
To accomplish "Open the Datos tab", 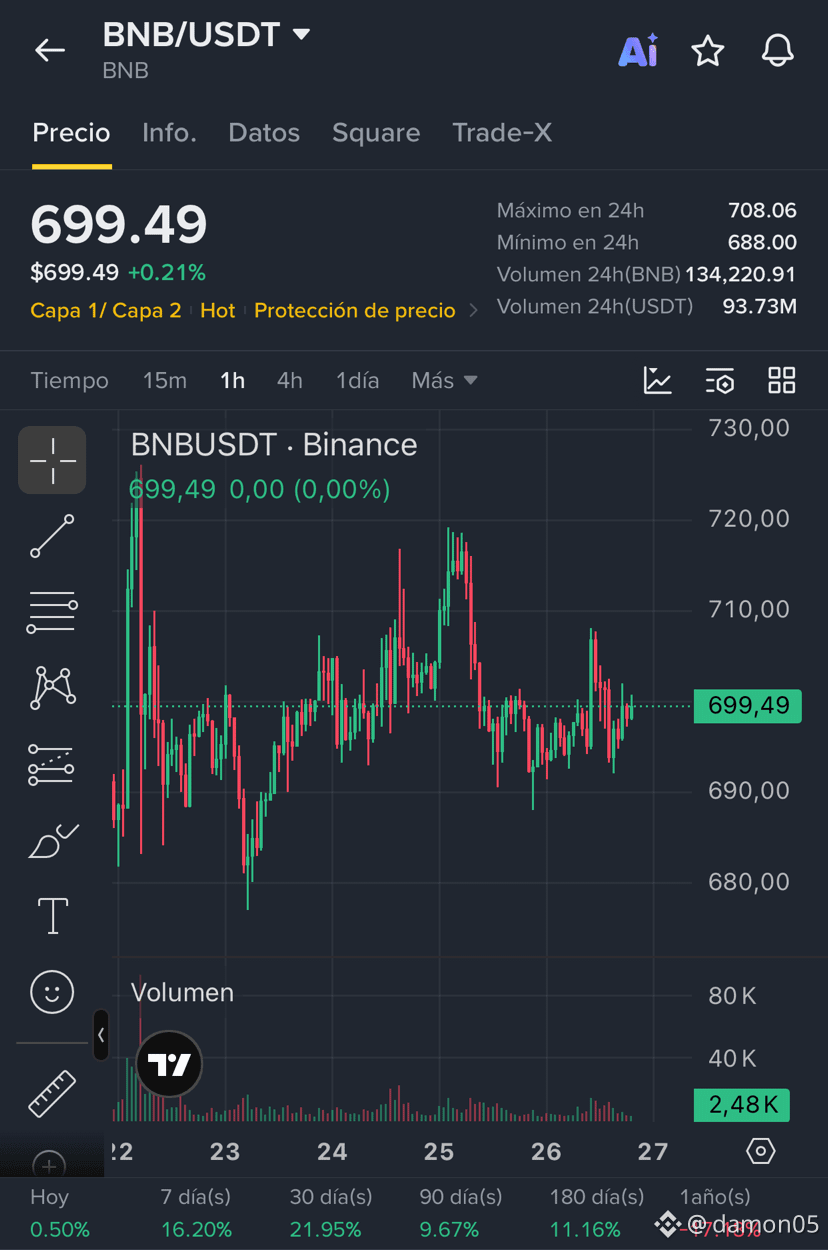I will pos(264,133).
